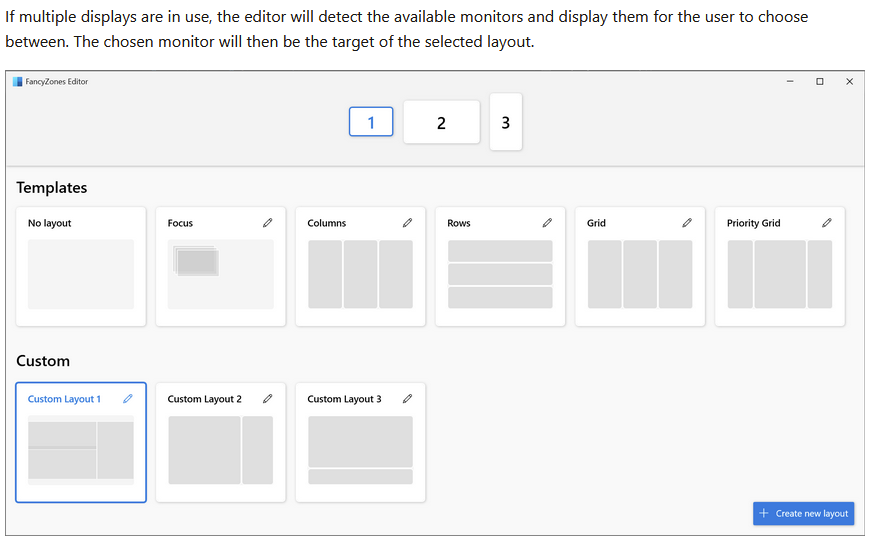
Task: Select the Custom Layout 3 preview
Action: coord(360,450)
